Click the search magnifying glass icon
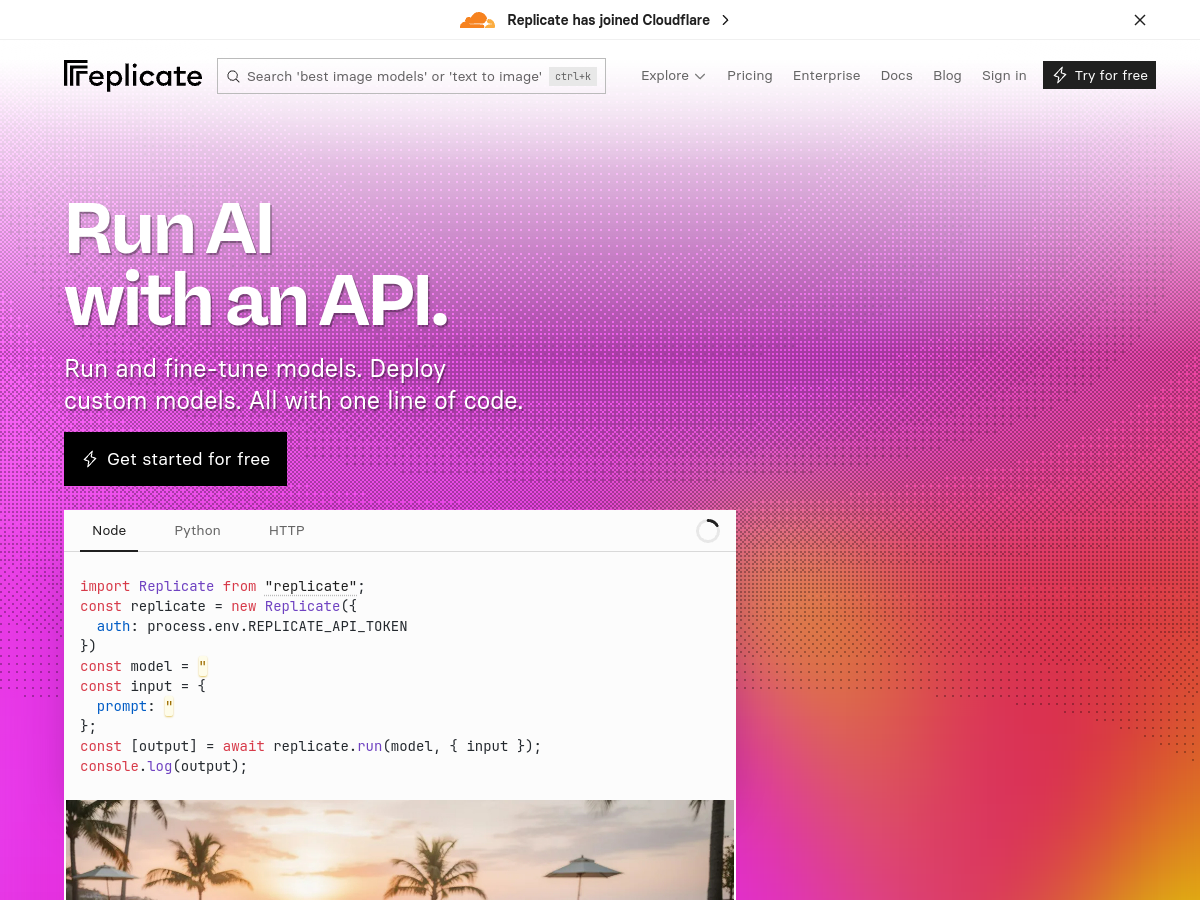 click(x=233, y=76)
